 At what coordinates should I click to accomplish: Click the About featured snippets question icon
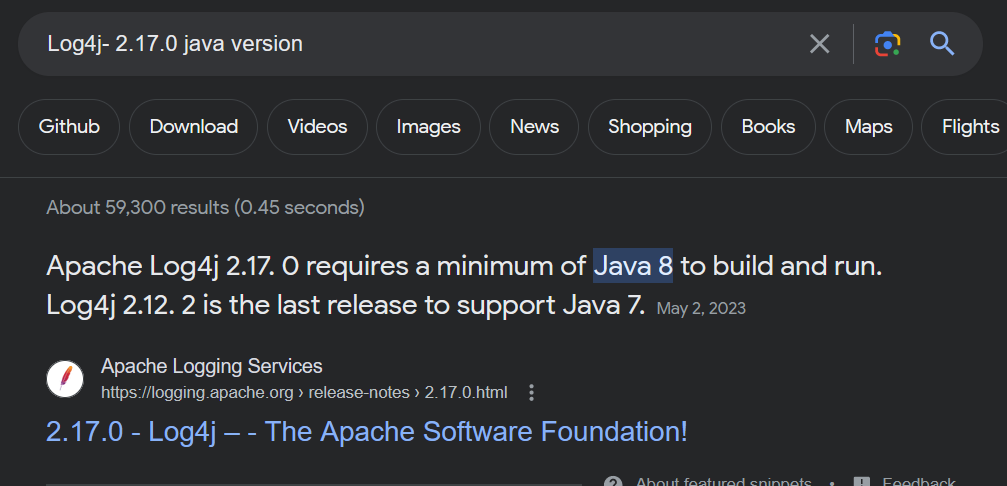614,481
